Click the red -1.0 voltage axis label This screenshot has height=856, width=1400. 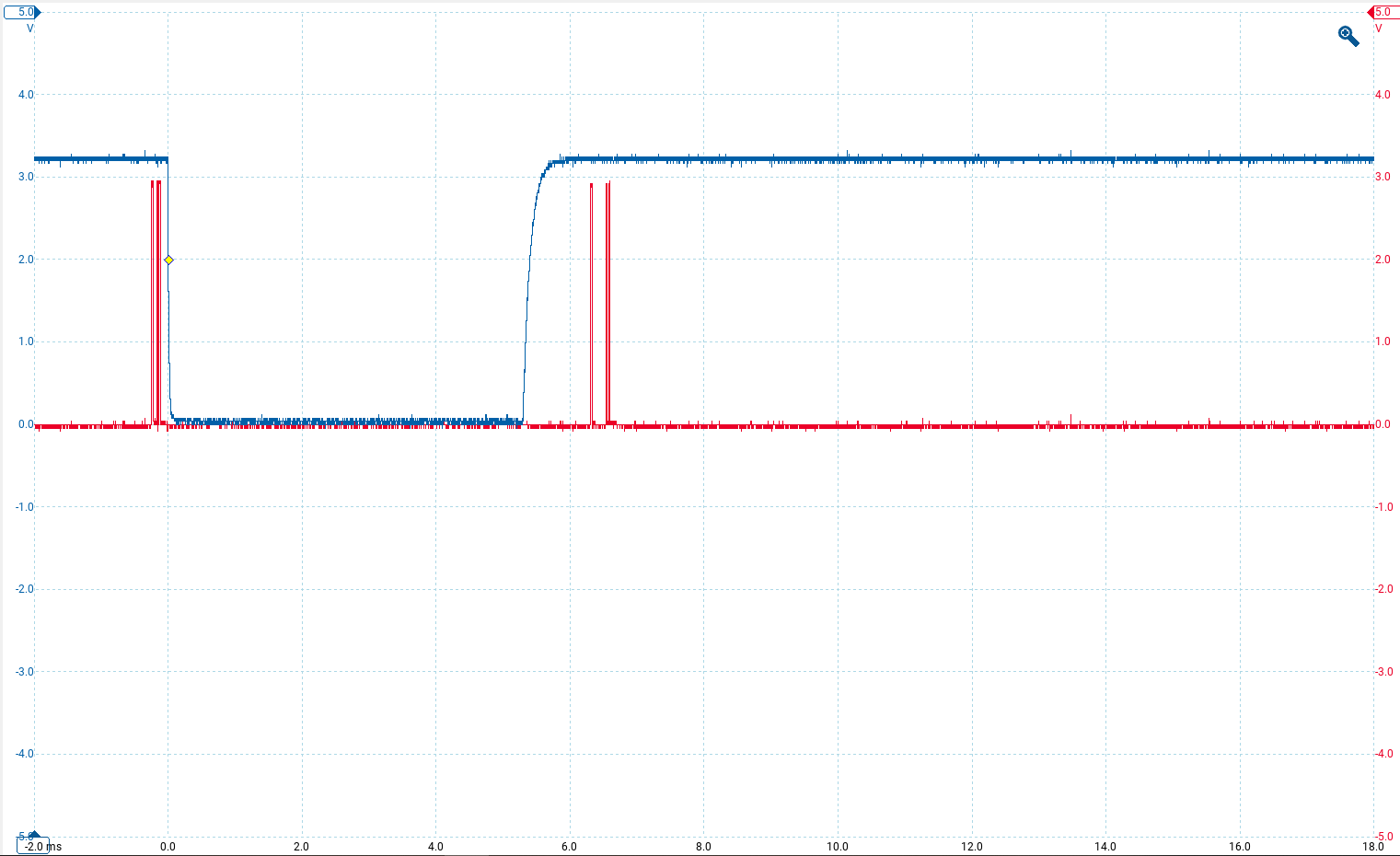pyautogui.click(x=1383, y=507)
